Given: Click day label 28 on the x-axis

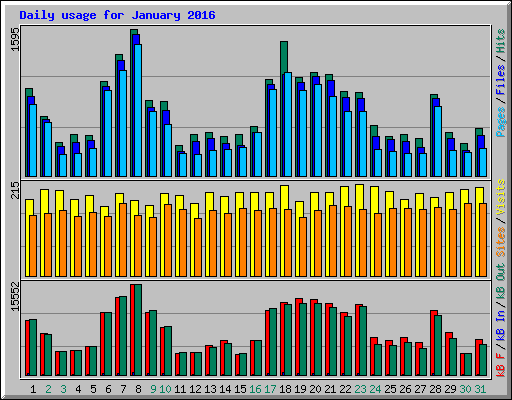Looking at the screenshot, I should 435,389.
